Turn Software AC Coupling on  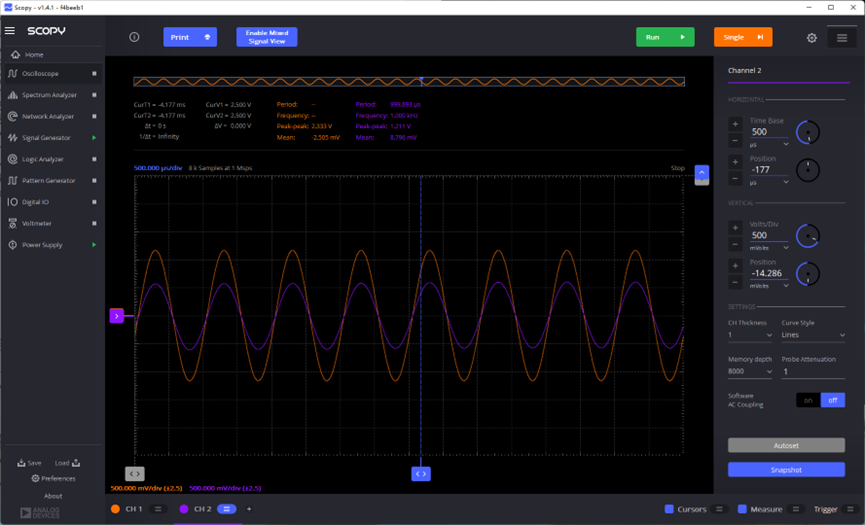(808, 400)
